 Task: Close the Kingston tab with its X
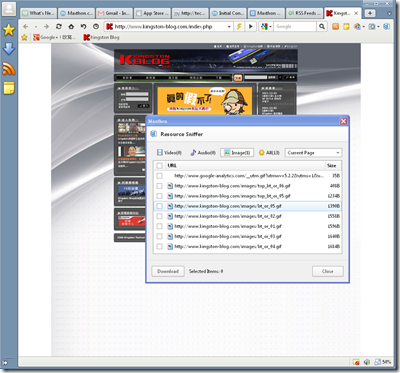click(356, 13)
